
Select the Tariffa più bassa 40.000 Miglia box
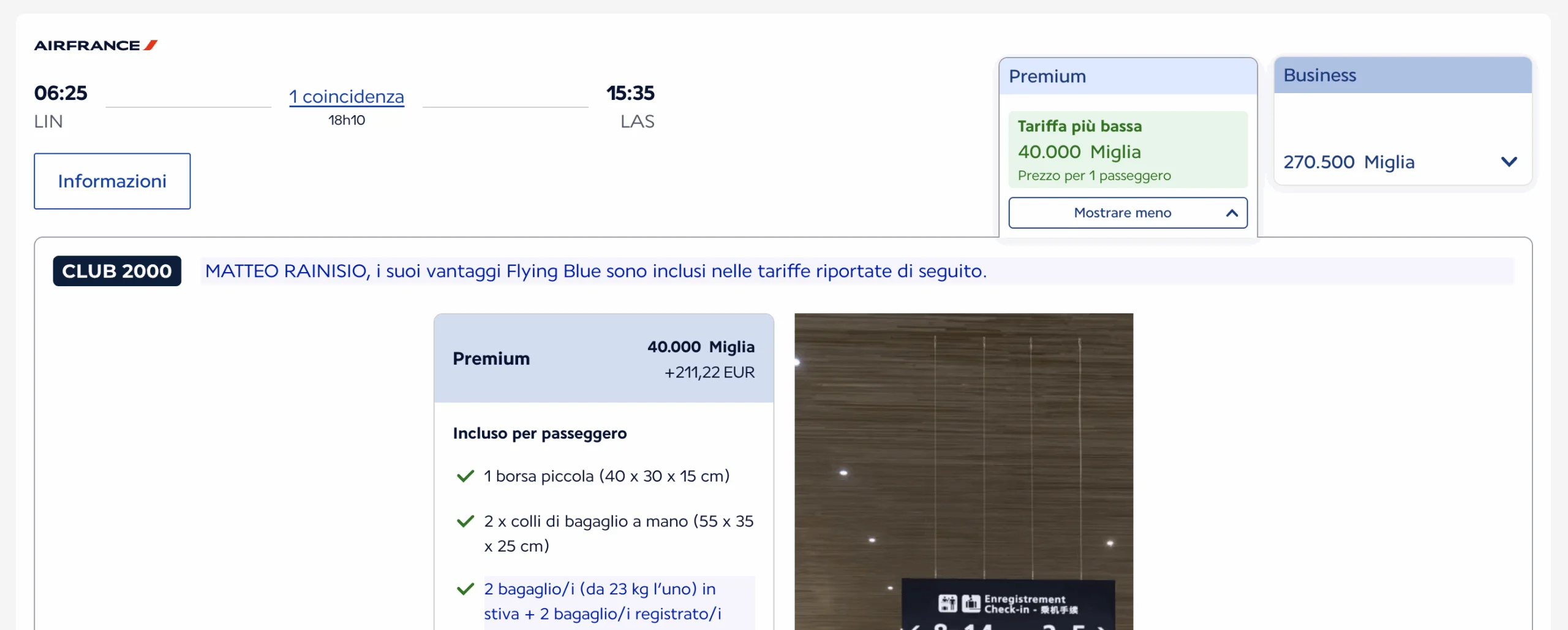[1127, 150]
